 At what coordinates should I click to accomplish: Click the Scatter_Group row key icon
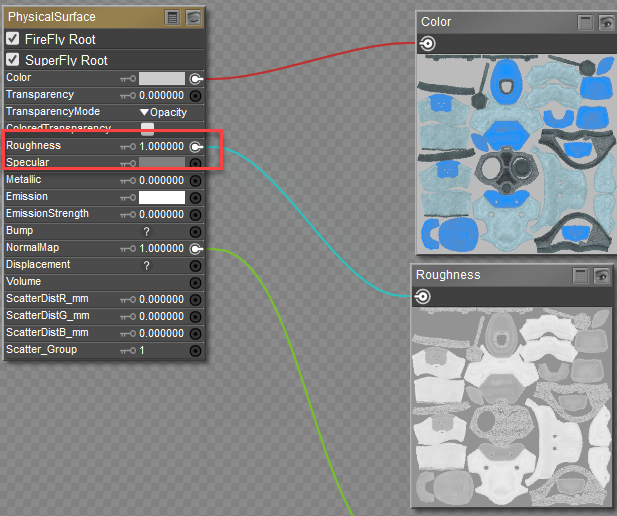[x=128, y=351]
